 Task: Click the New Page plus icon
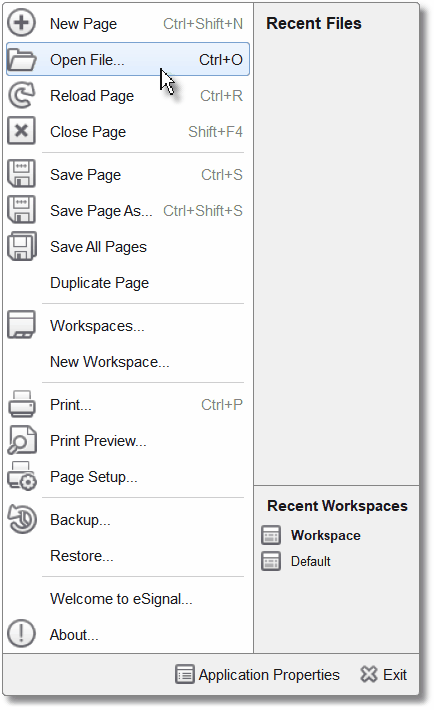(x=21, y=24)
